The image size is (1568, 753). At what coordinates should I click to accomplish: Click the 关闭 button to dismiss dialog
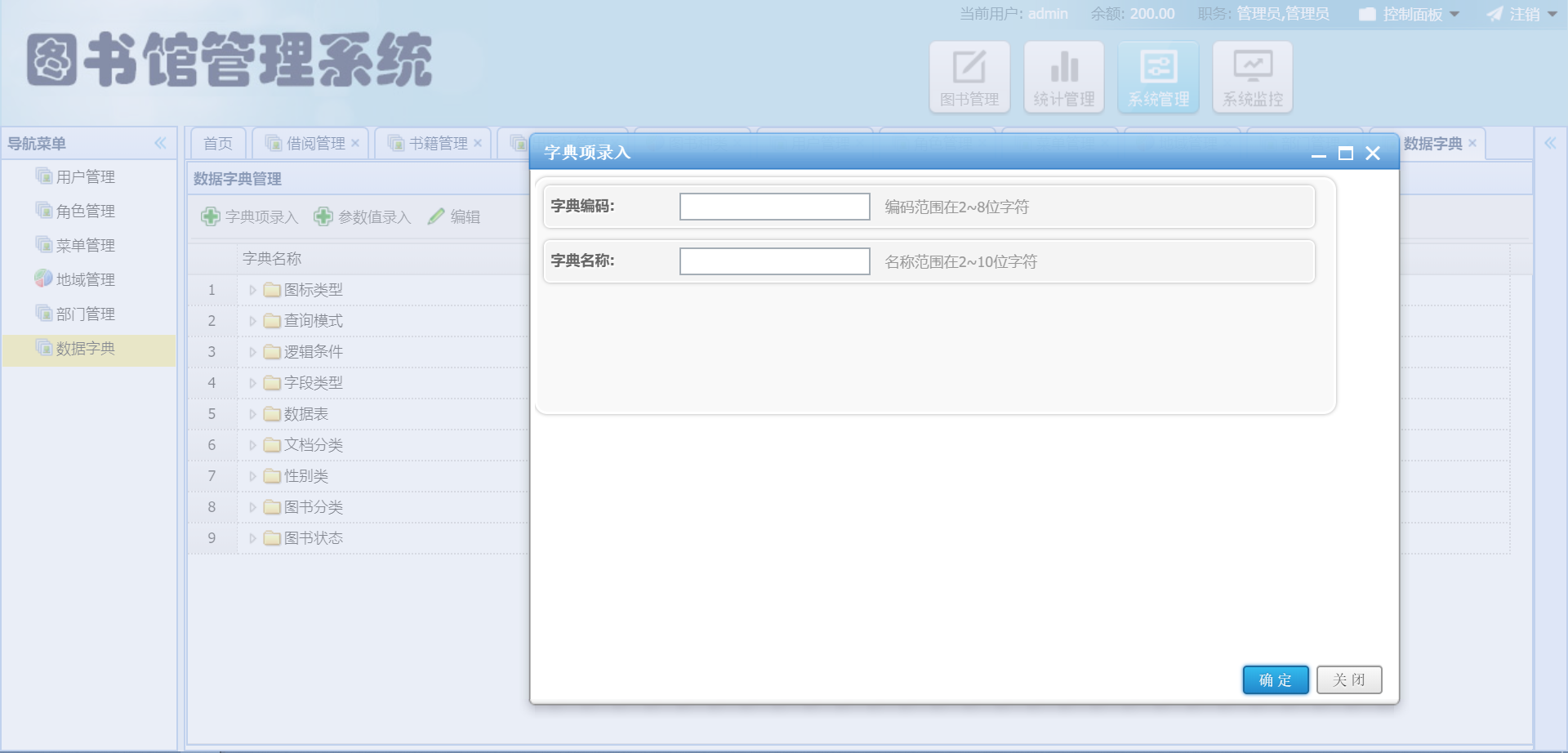pyautogui.click(x=1348, y=679)
